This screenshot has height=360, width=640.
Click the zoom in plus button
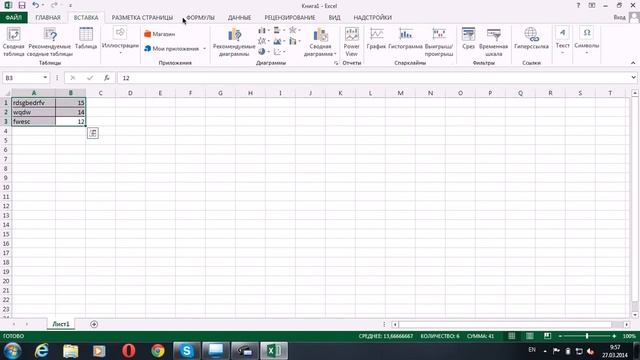click(614, 336)
